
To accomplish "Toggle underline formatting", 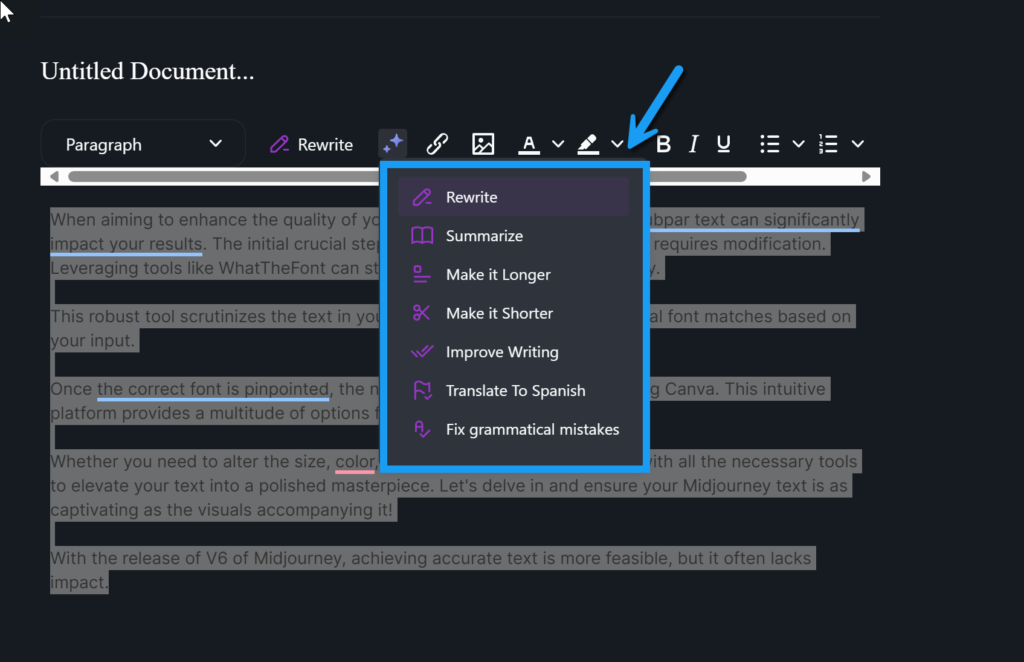I will [x=724, y=144].
